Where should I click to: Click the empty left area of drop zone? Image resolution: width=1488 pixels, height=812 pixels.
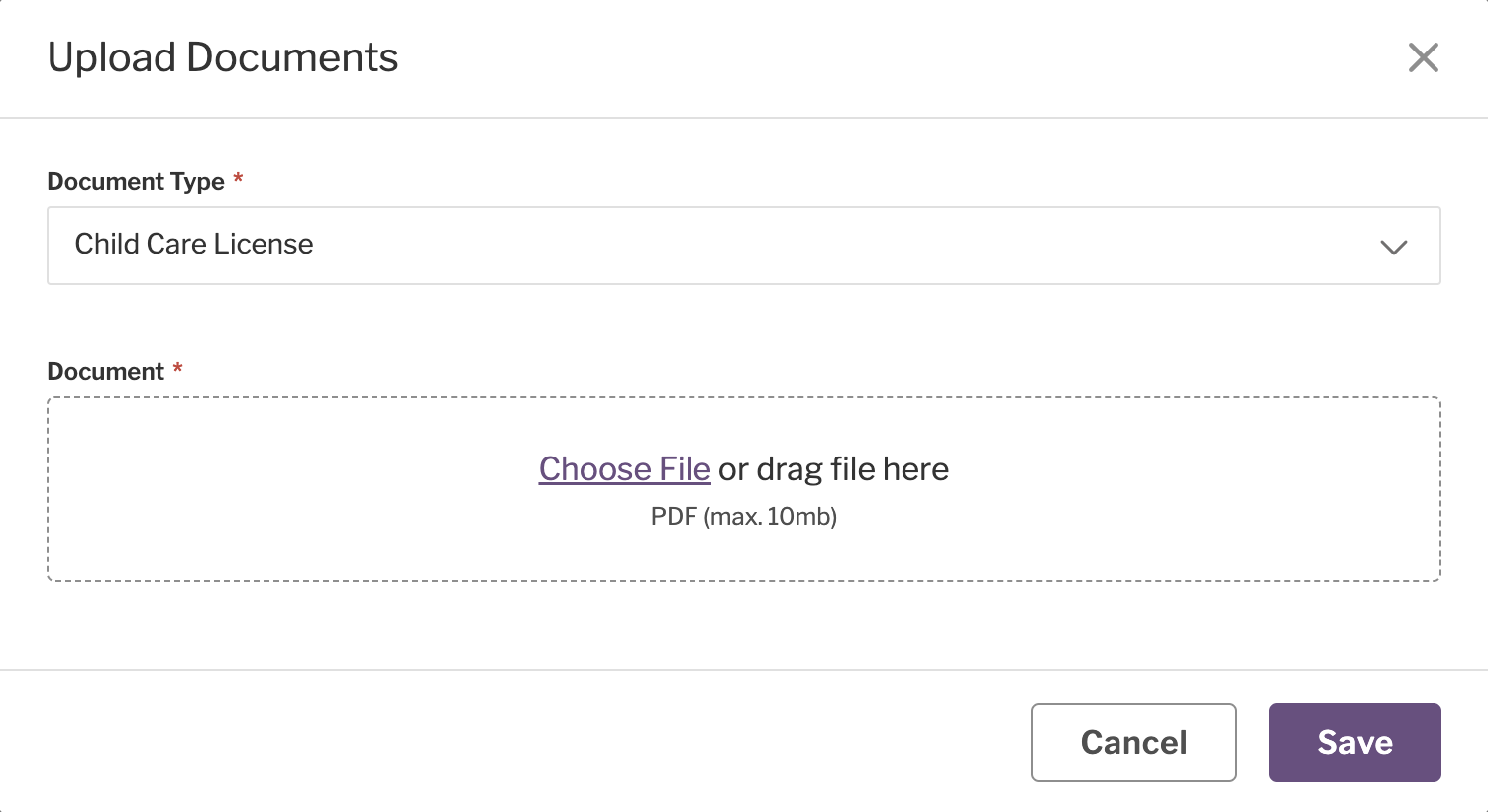tap(248, 489)
